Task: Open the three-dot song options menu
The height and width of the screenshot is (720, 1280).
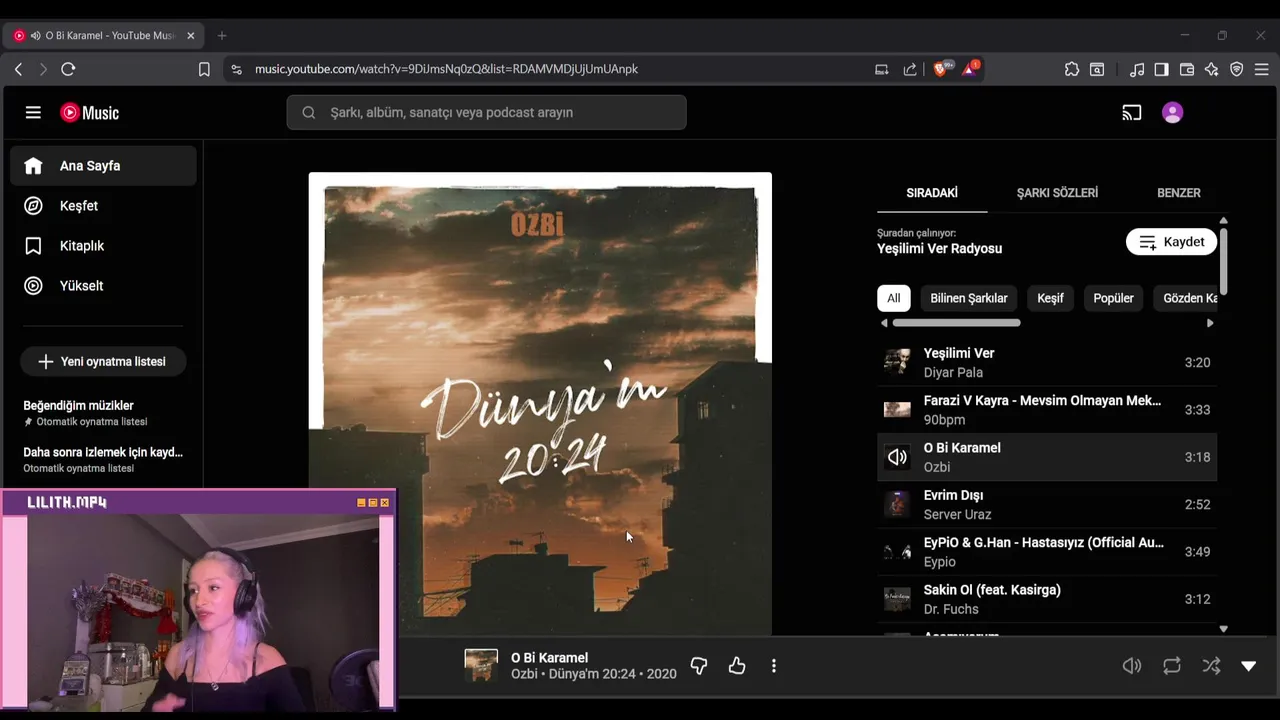Action: pos(774,666)
